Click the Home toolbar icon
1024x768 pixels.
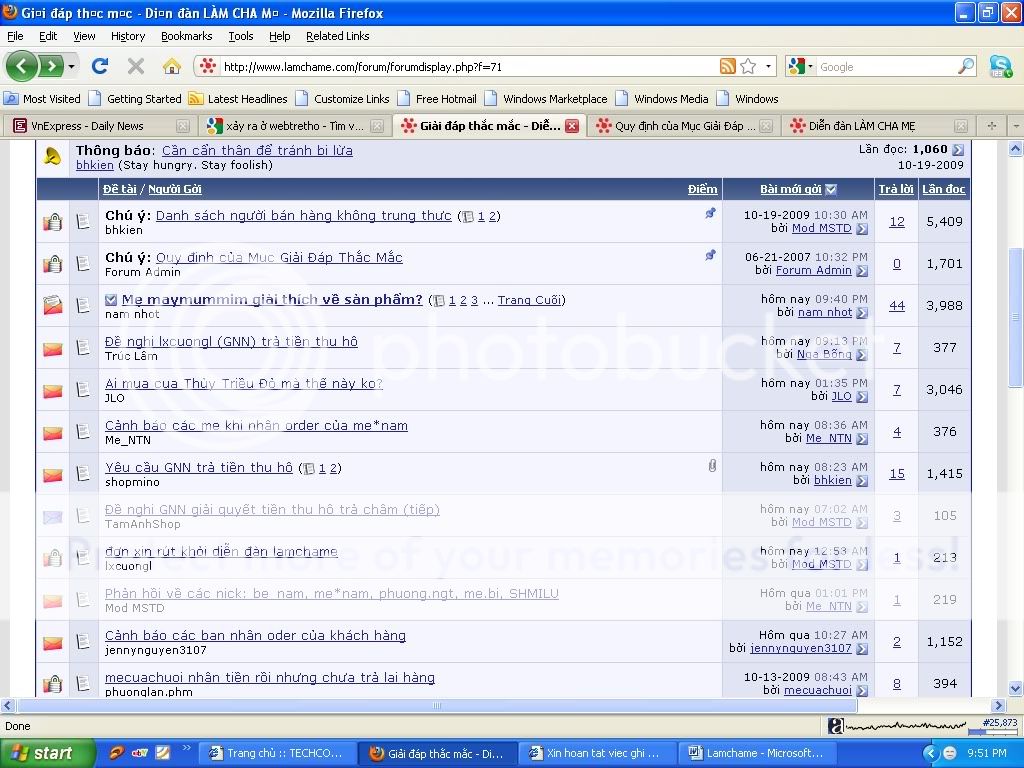[172, 67]
